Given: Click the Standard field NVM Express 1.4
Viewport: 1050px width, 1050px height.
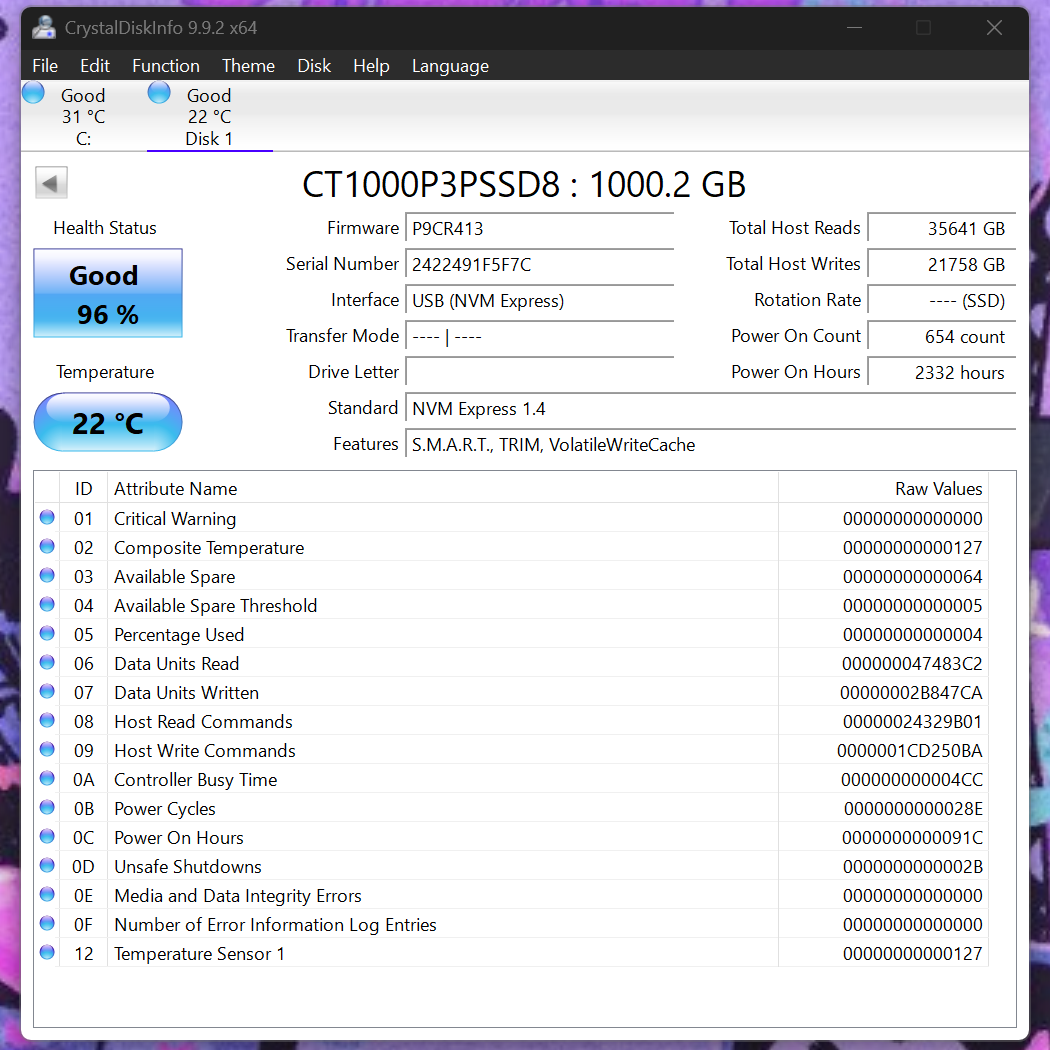Looking at the screenshot, I should pos(710,408).
